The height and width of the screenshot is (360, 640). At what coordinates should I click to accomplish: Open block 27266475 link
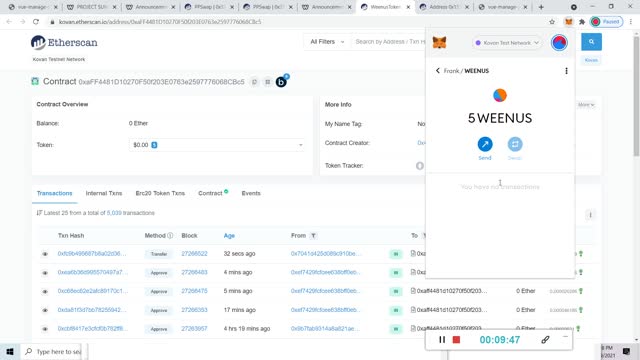click(x=194, y=291)
